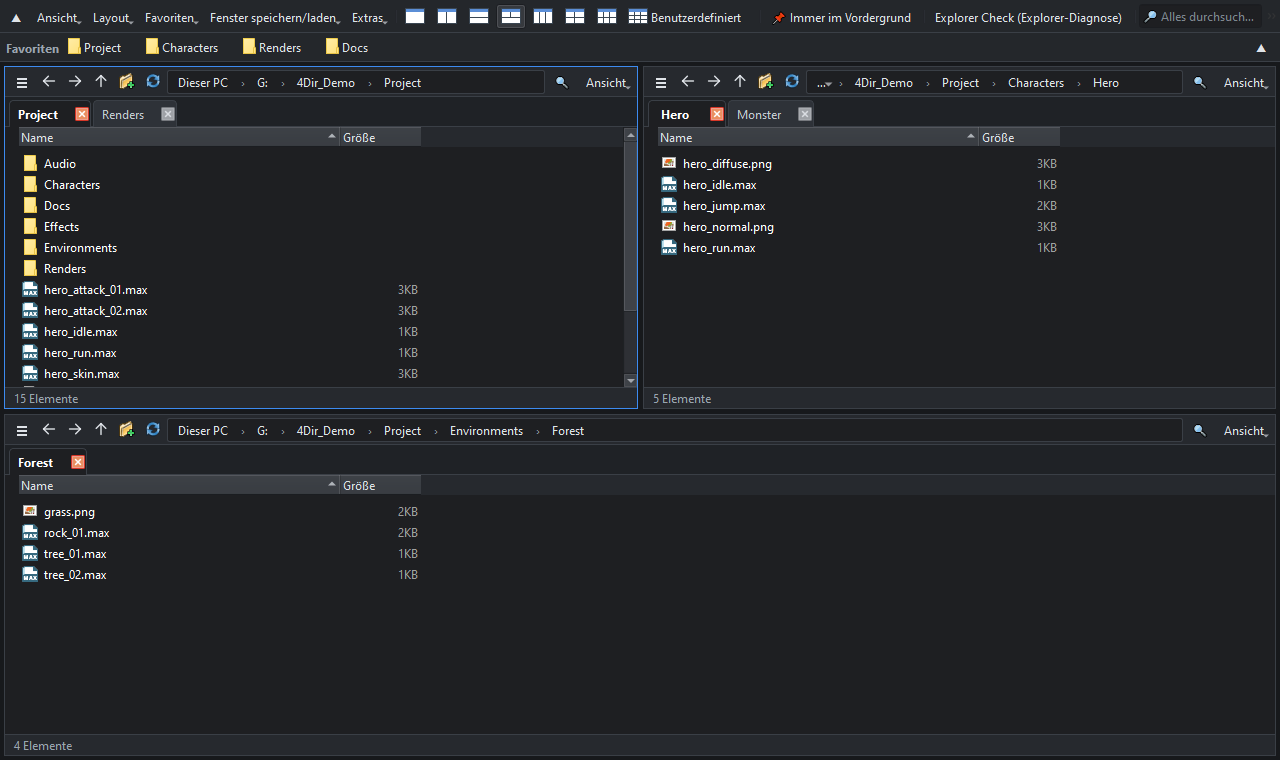Expand the Fenster speichern/laden menu
Screen dimensions: 1280x760
click(x=275, y=17)
